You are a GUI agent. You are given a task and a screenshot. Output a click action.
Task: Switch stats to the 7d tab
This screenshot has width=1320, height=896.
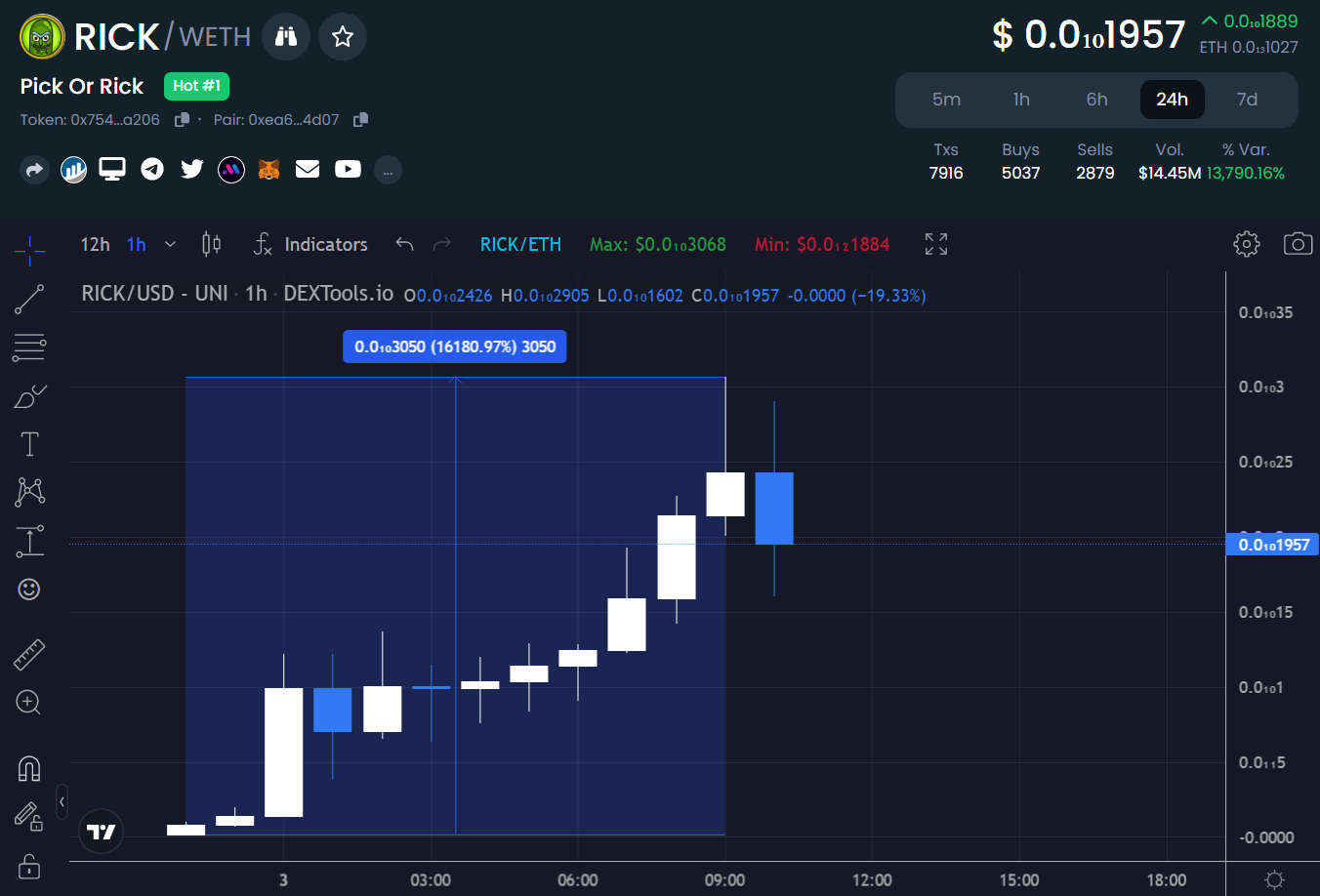(x=1247, y=99)
